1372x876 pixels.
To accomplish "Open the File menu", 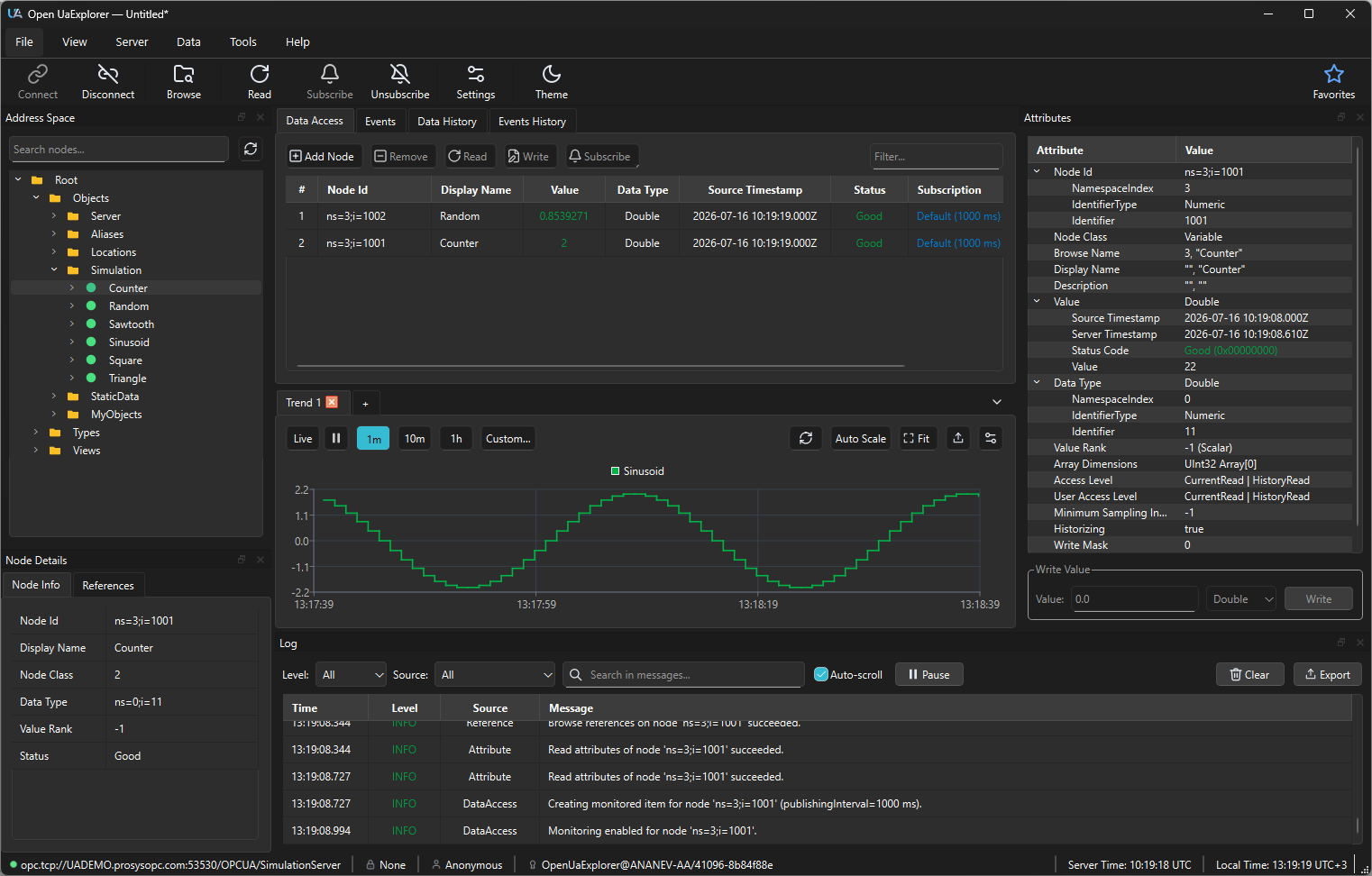I will (x=24, y=41).
